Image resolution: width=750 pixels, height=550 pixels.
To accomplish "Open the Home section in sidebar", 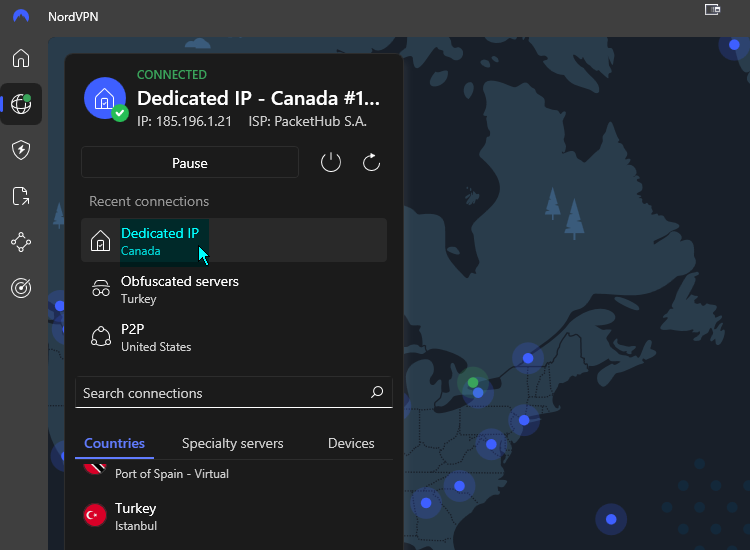I will coord(21,58).
